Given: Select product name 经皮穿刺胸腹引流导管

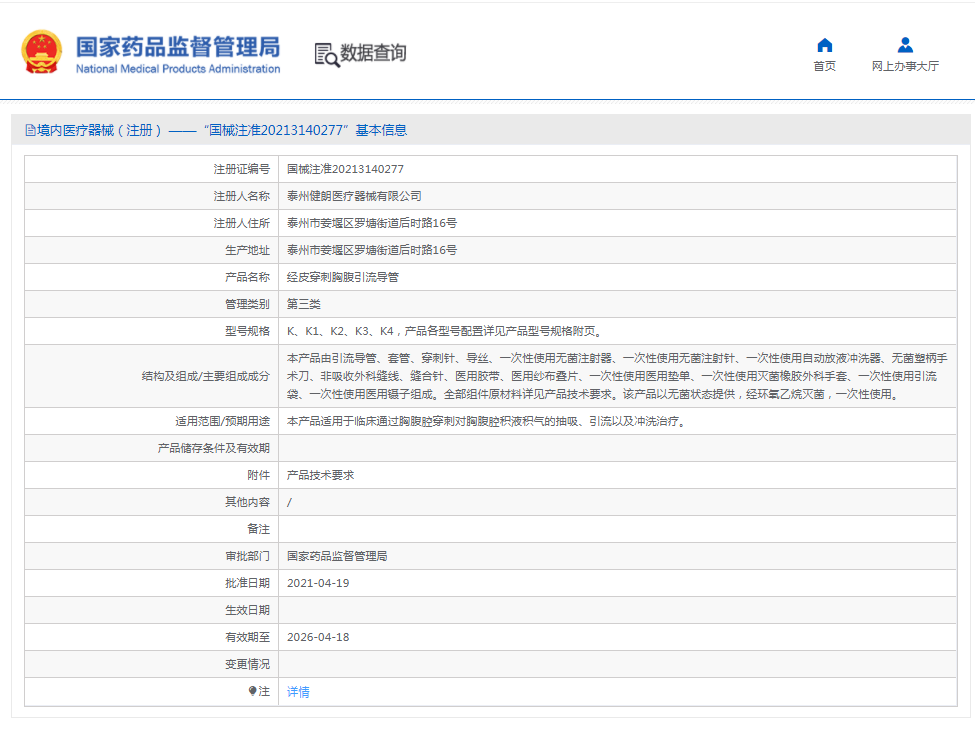Looking at the screenshot, I should (343, 277).
